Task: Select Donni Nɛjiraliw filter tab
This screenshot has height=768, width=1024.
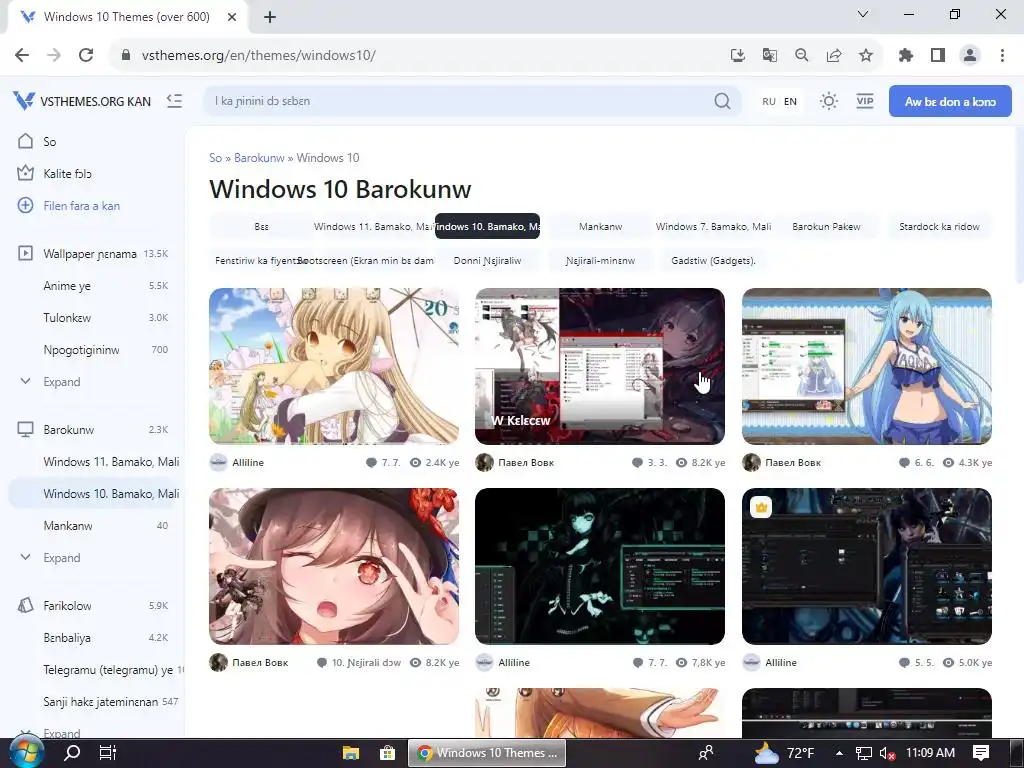Action: click(x=487, y=261)
